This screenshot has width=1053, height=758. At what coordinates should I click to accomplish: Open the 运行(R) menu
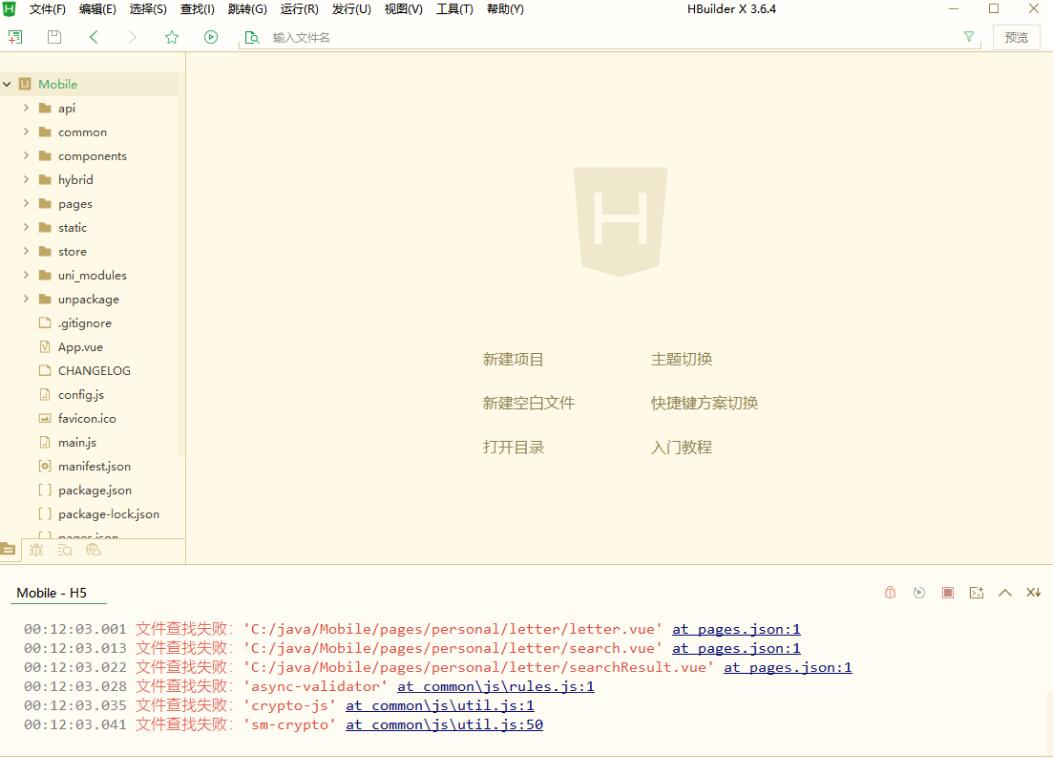(299, 9)
